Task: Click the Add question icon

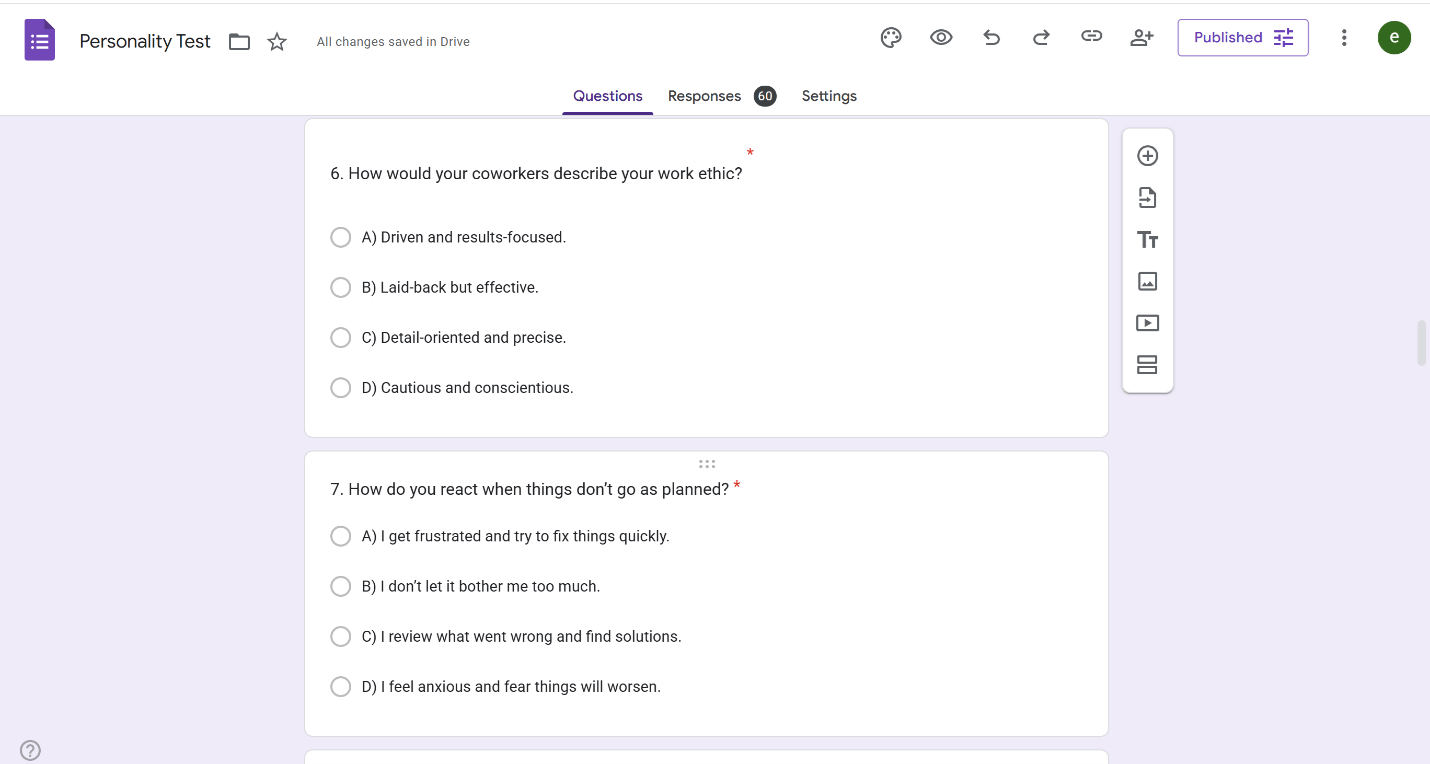Action: pos(1147,156)
